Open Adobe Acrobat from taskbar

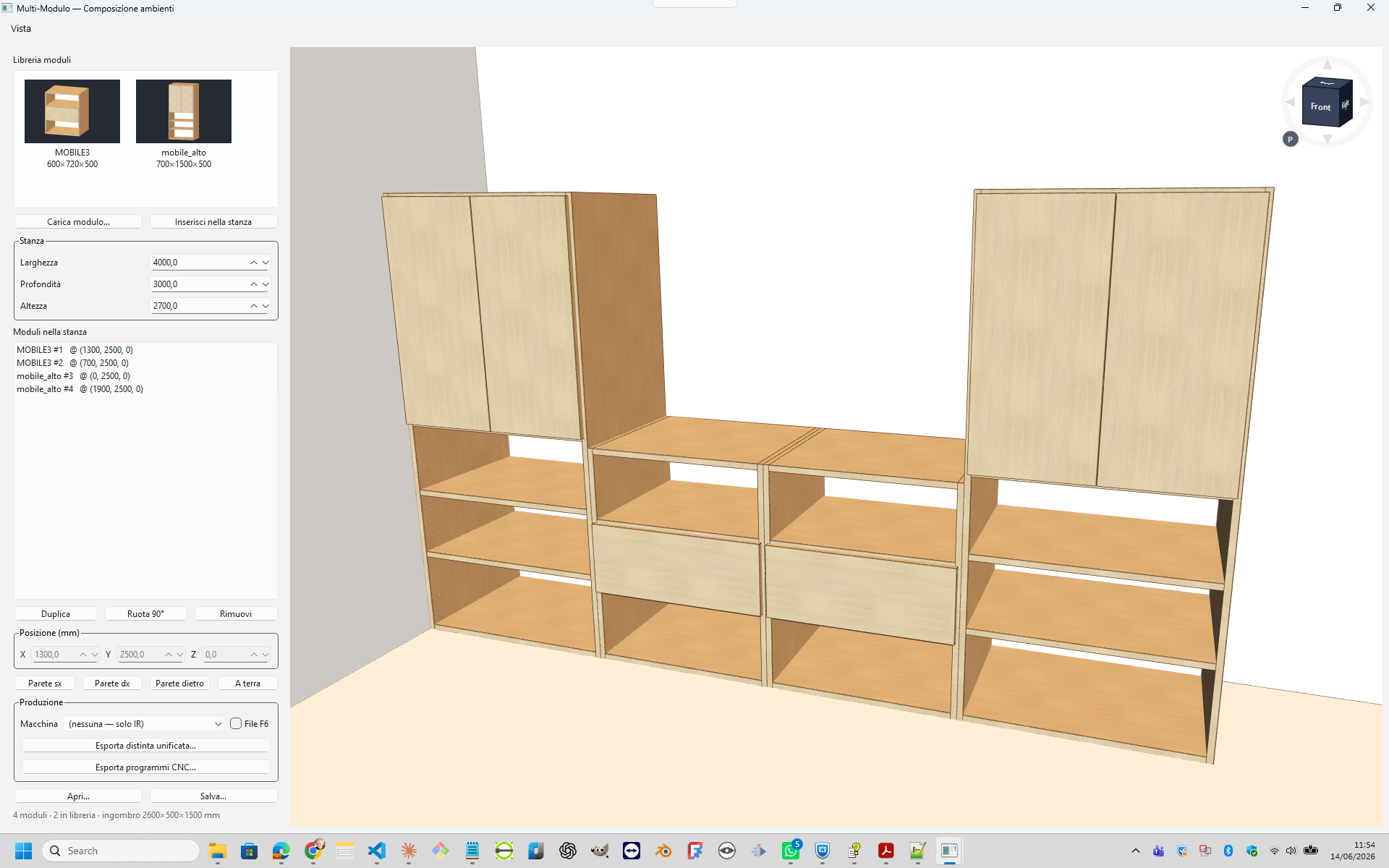[x=886, y=851]
